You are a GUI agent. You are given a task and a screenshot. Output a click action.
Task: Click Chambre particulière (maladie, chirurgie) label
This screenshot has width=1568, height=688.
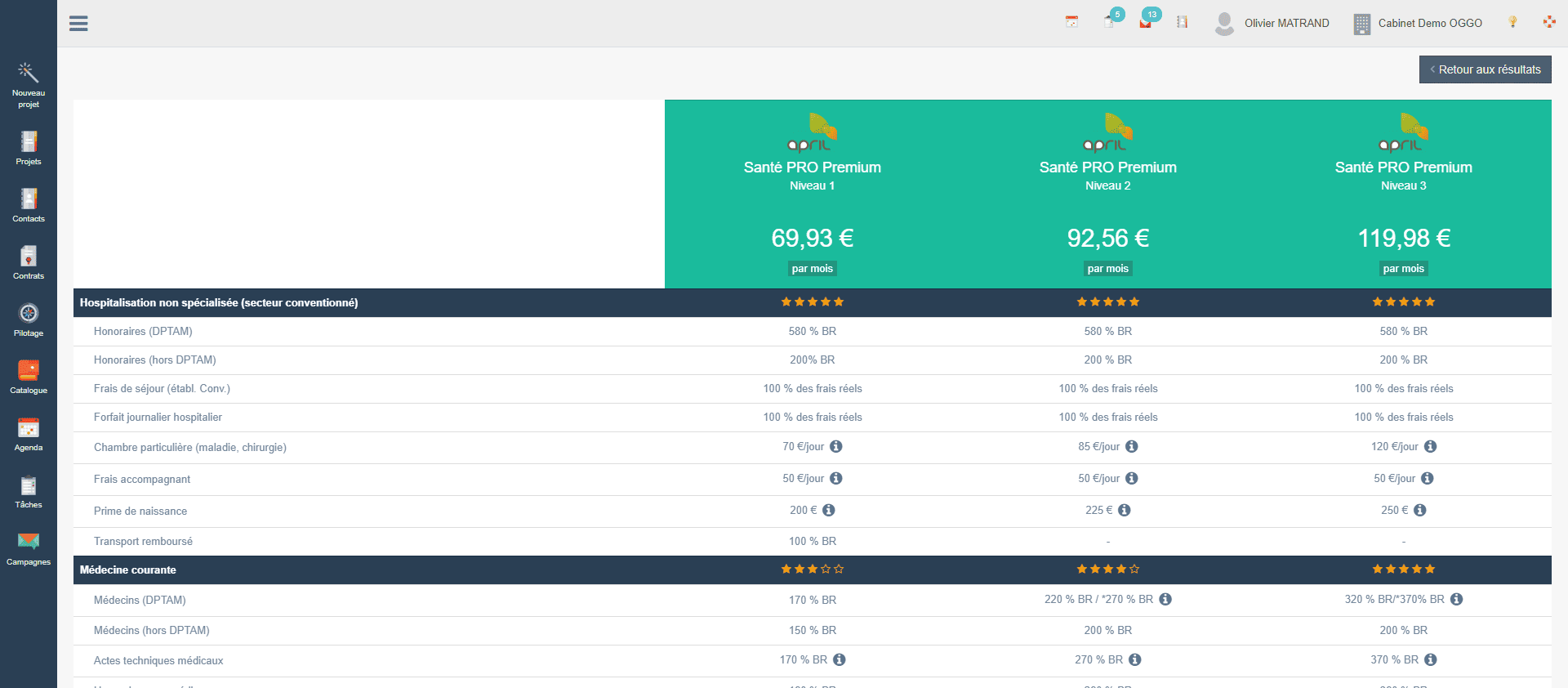click(190, 447)
